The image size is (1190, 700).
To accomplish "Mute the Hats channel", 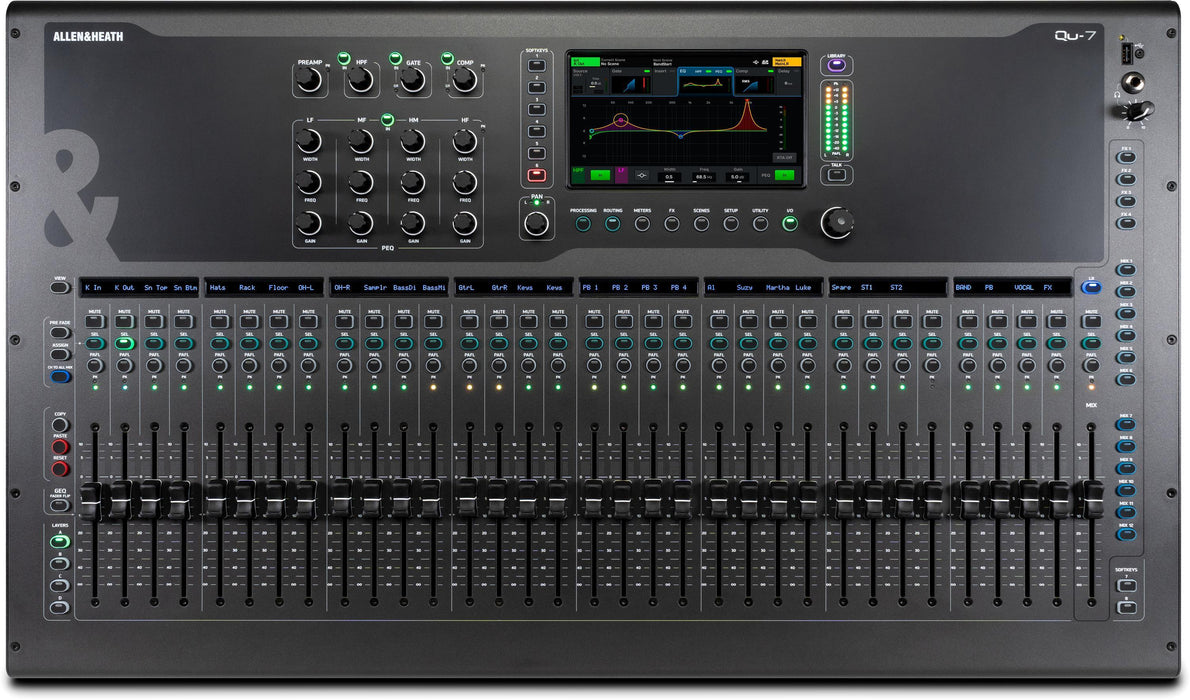I will click(x=219, y=321).
